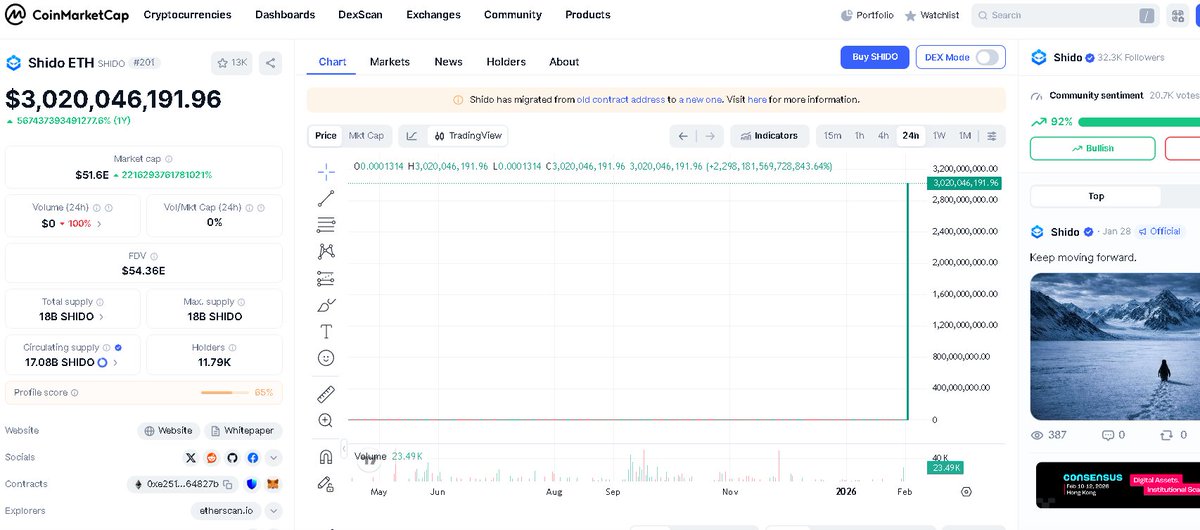
Task: Open the old contract address link
Action: coord(620,100)
